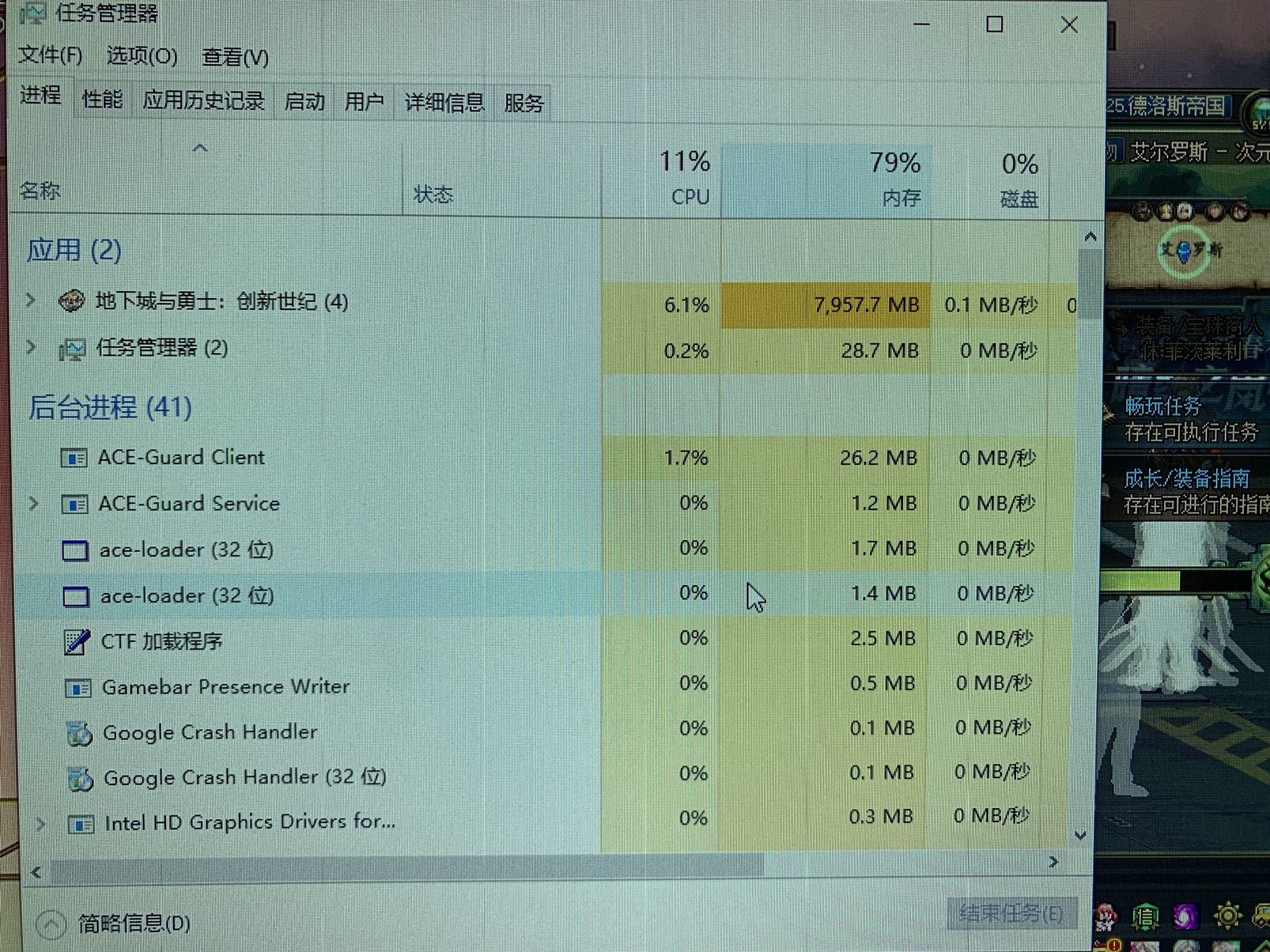Select the 后台进程 (41) group header

(x=110, y=407)
